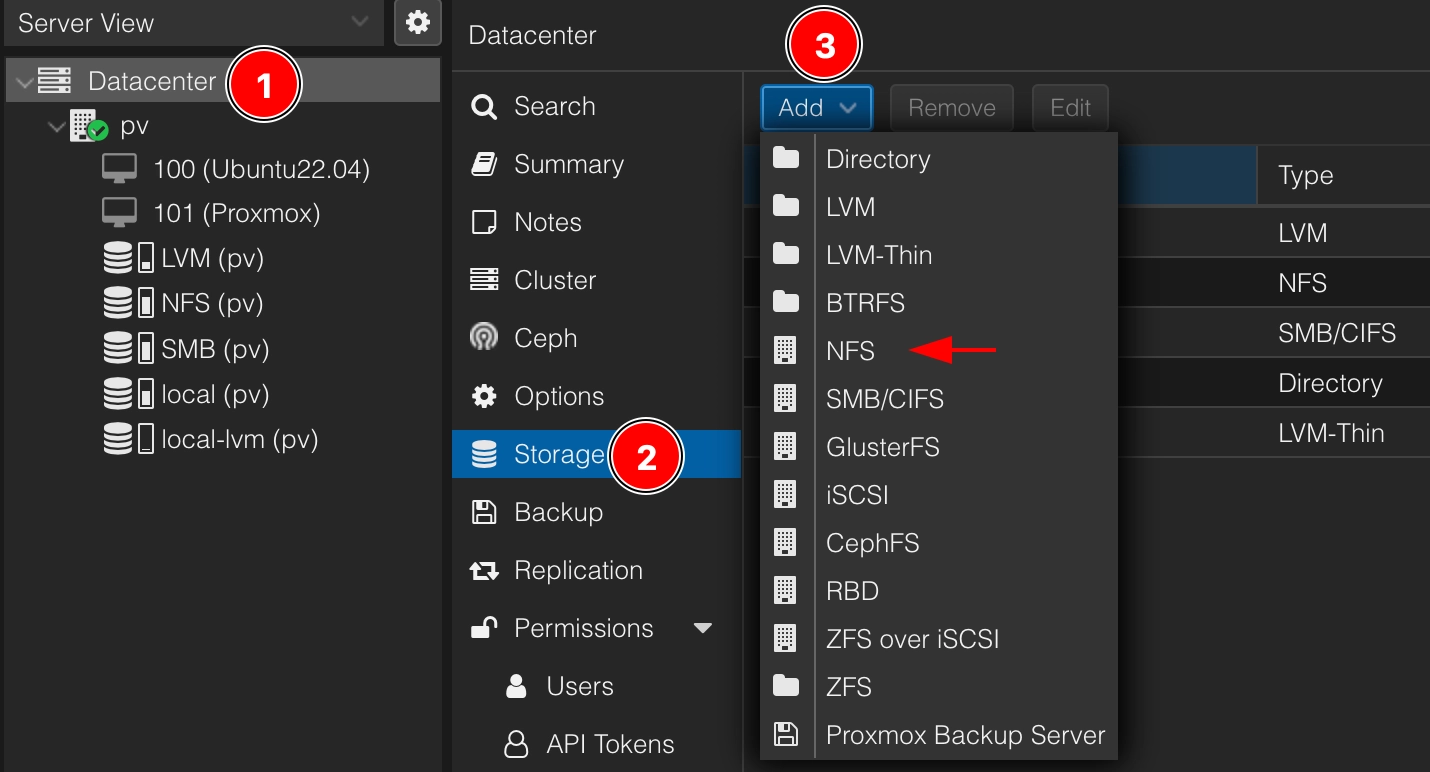Collapse the Datacenter tree node
The height and width of the screenshot is (772, 1430).
coord(24,82)
